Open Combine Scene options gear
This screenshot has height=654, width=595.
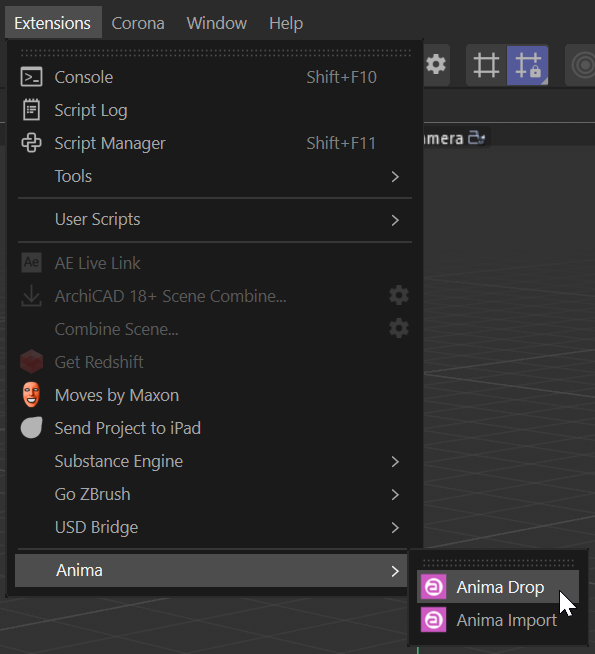coord(399,328)
